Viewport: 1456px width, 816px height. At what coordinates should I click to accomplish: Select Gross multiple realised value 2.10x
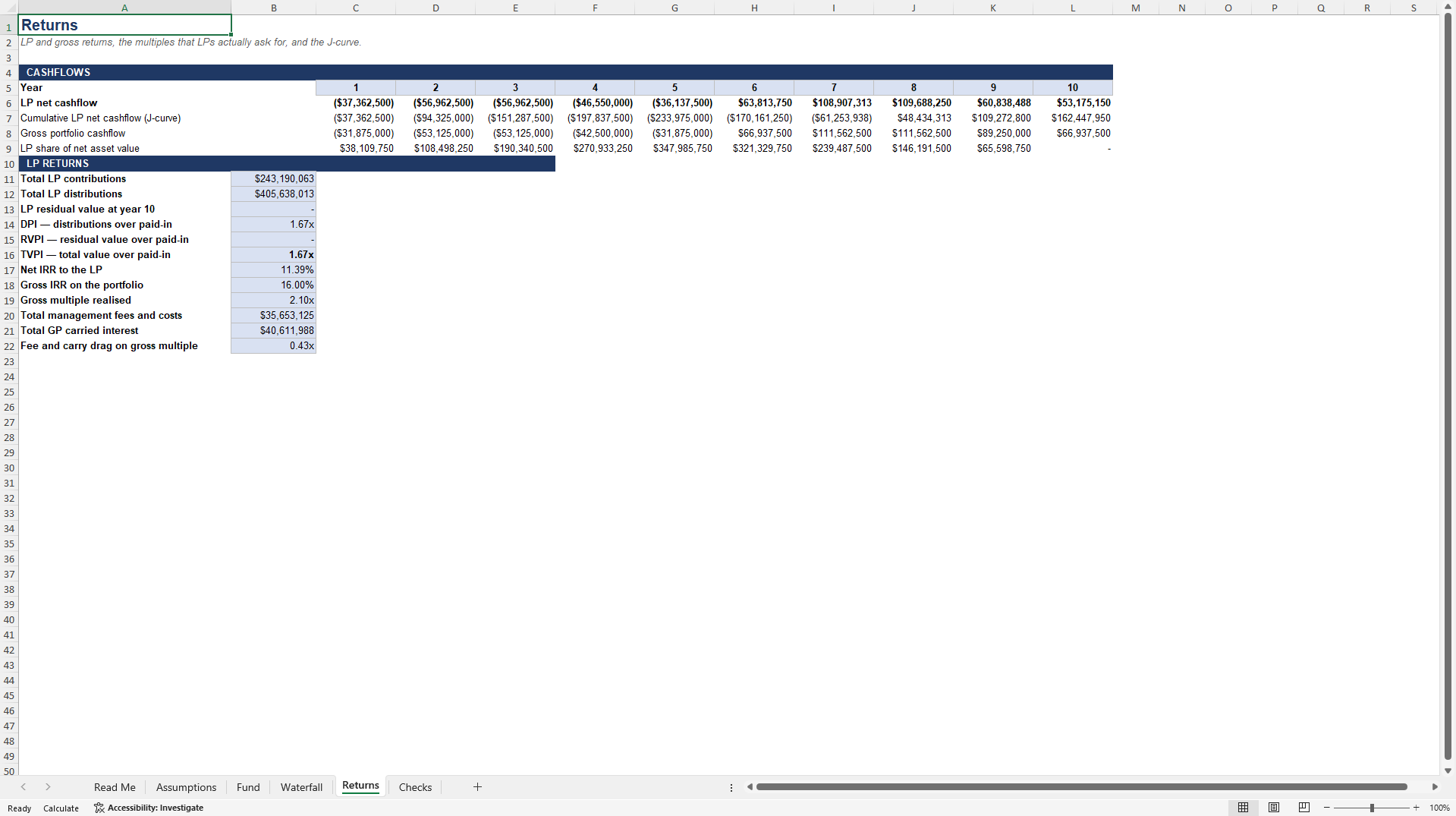[273, 300]
